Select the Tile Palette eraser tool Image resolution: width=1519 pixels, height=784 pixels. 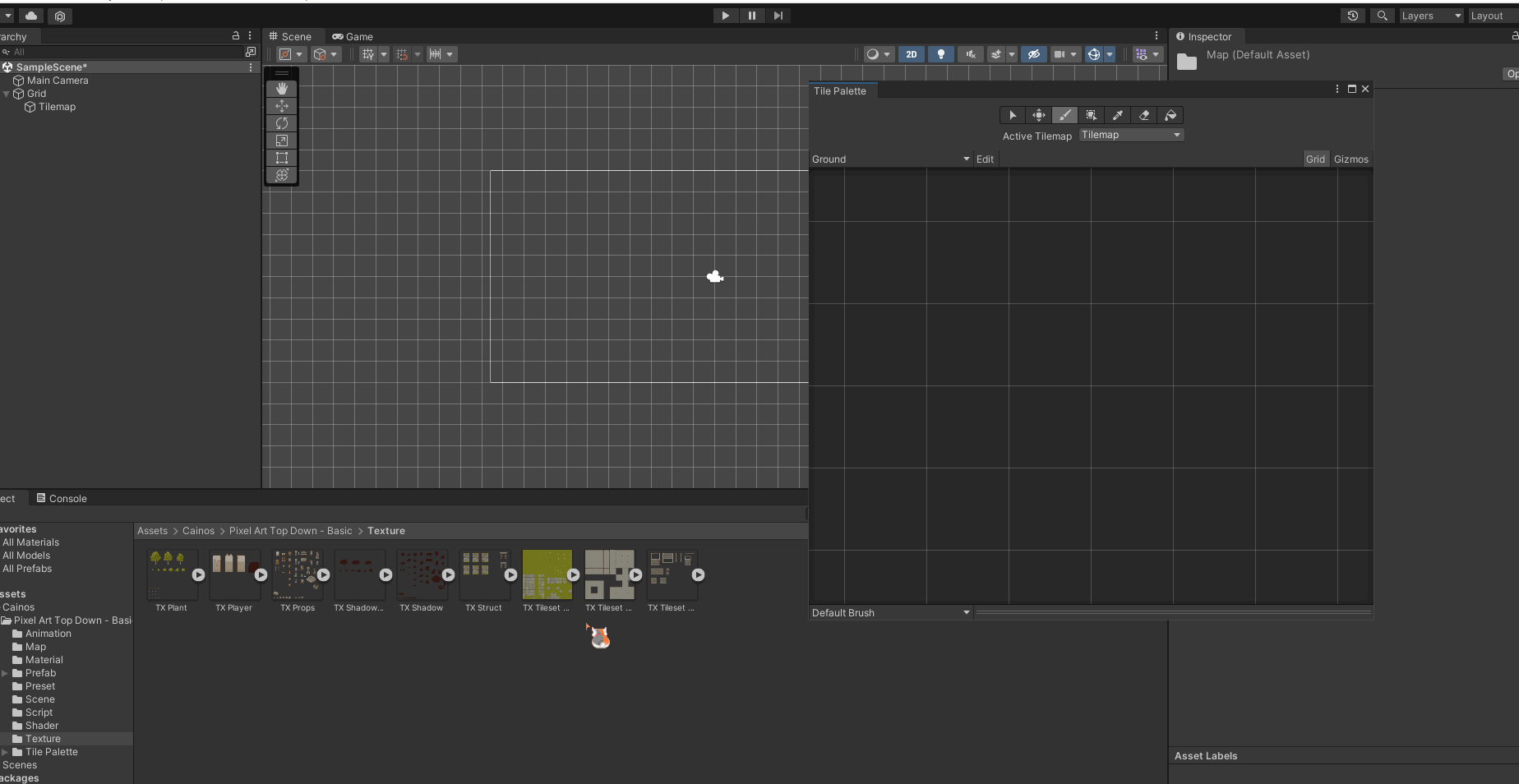click(1144, 115)
